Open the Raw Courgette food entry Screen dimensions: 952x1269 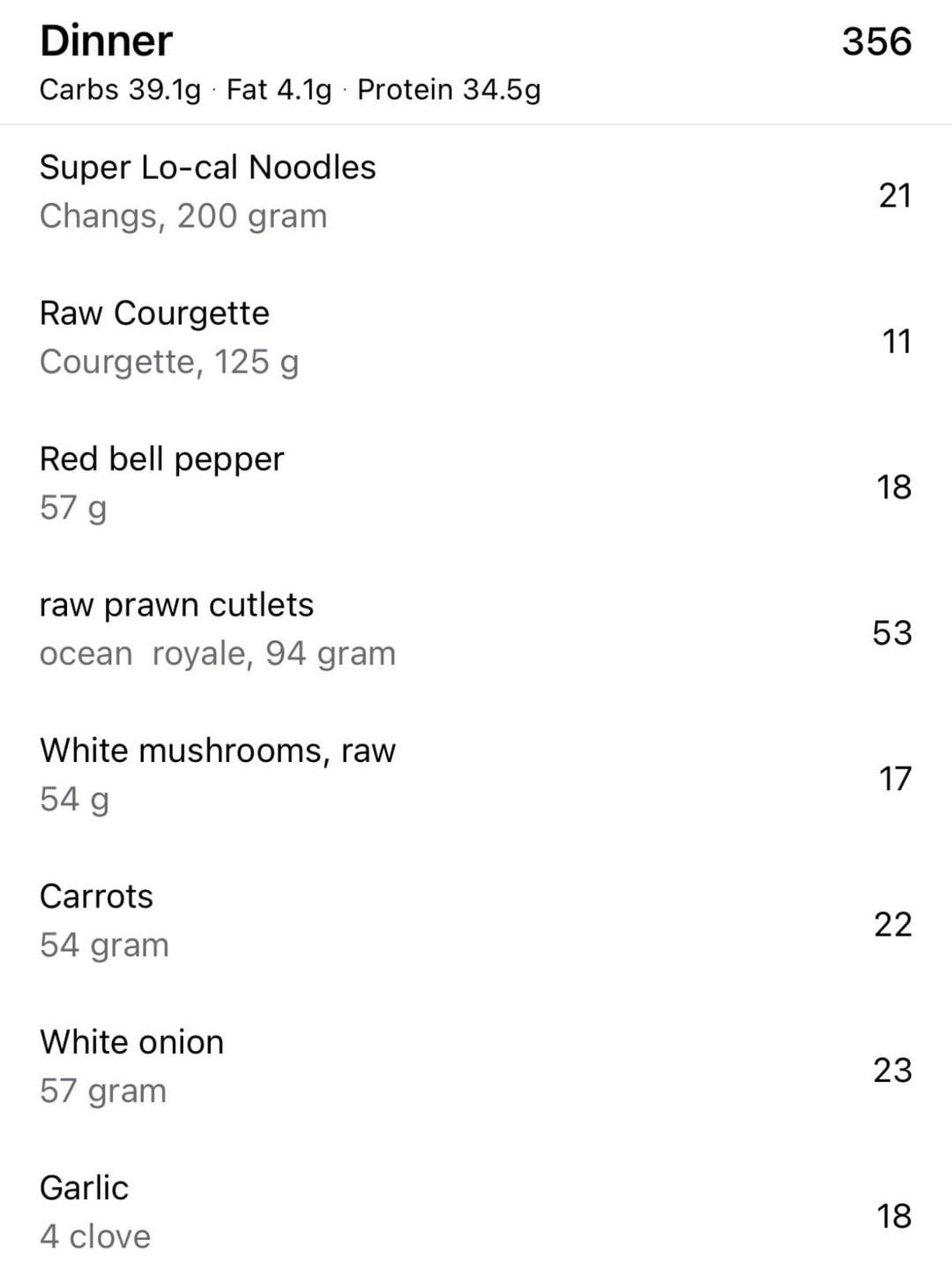coord(154,313)
